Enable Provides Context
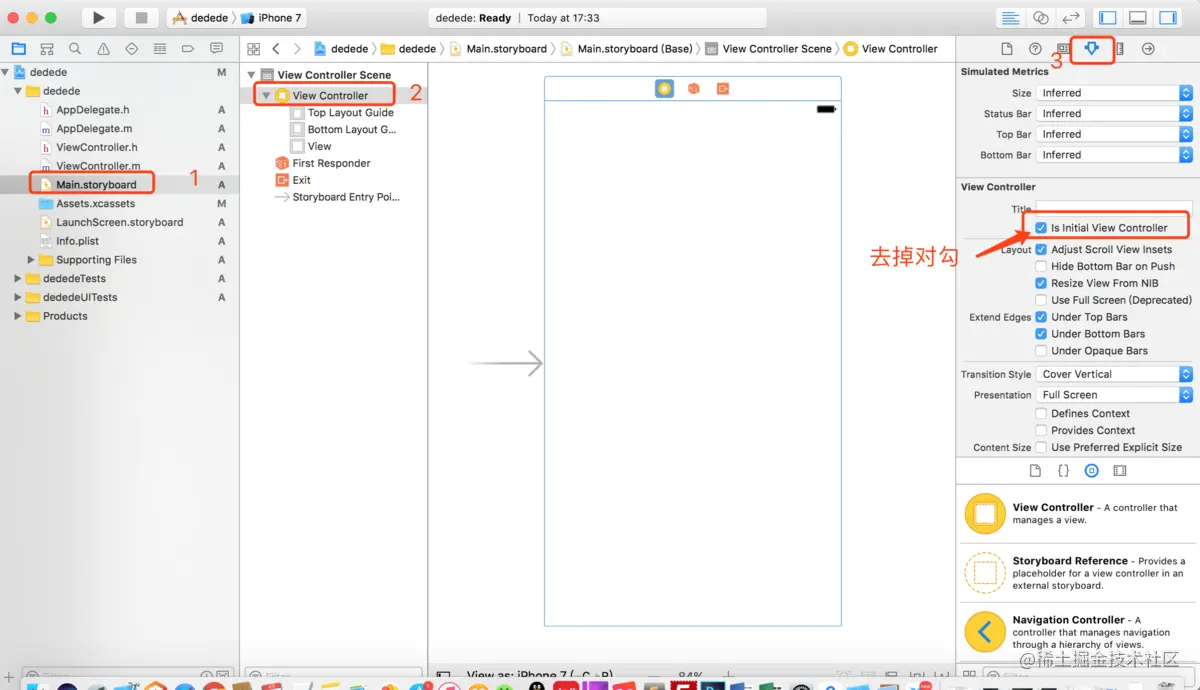Screen dimensions: 1200x690 coord(1042,431)
